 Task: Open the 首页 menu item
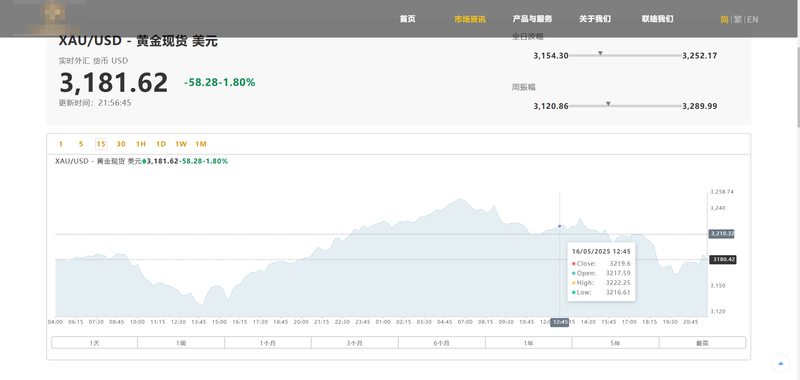coord(407,19)
